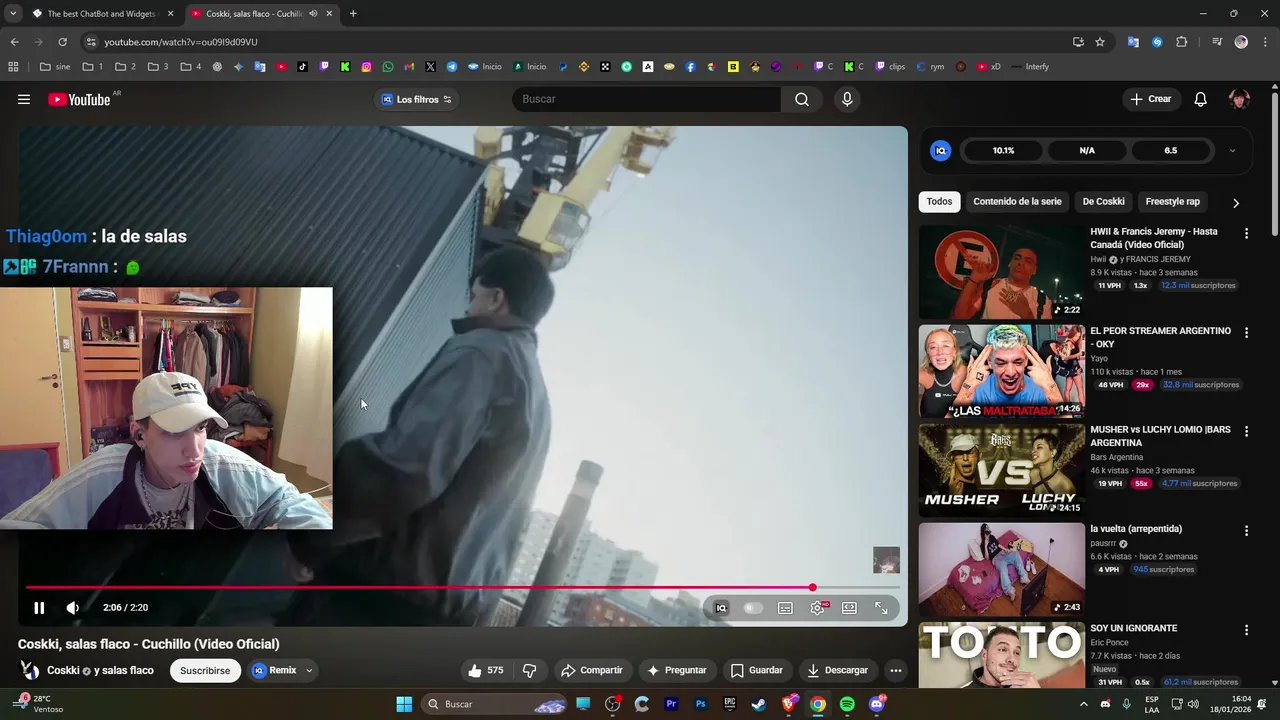Switch to theater mode
Viewport: 1280px width, 720px height.
coord(849,608)
